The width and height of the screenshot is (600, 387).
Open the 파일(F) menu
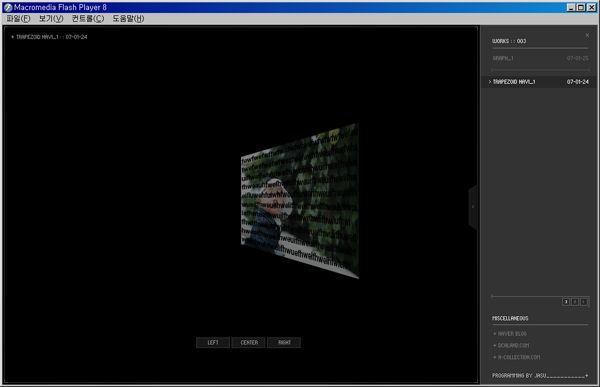[x=18, y=18]
